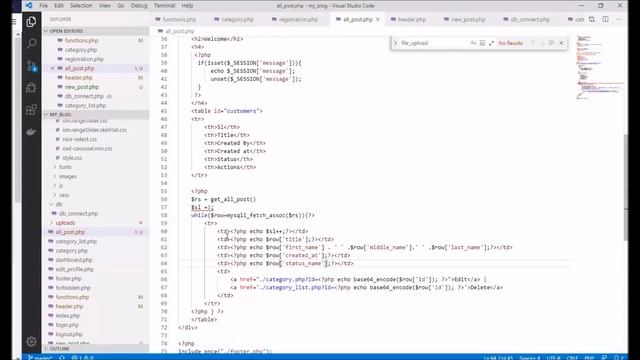The image size is (640, 360).
Task: Toggle Match Case in find widget
Action: [x=473, y=43]
